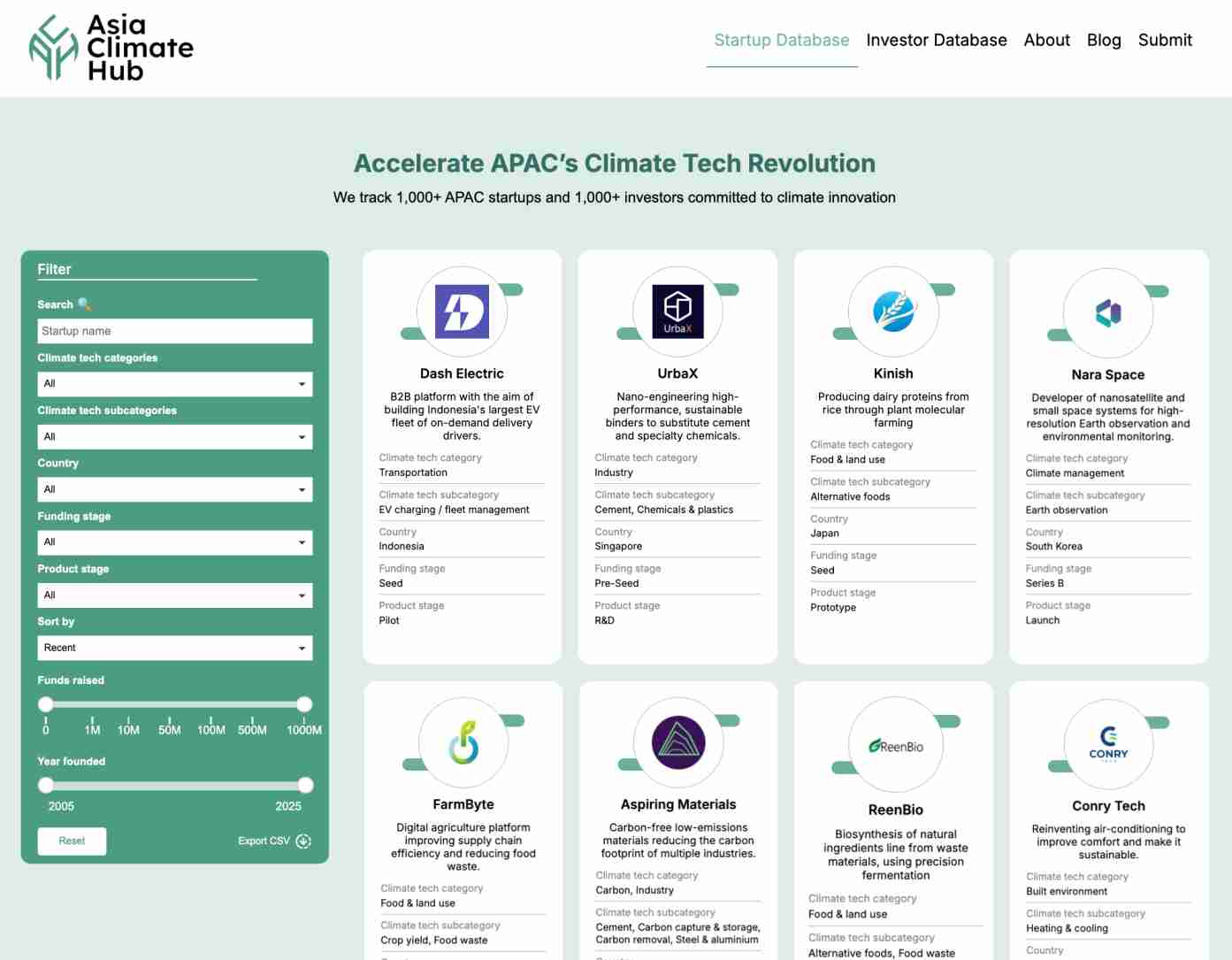Click 'Pilot' product stage value
Screen dimensions: 1232x960
(389, 620)
